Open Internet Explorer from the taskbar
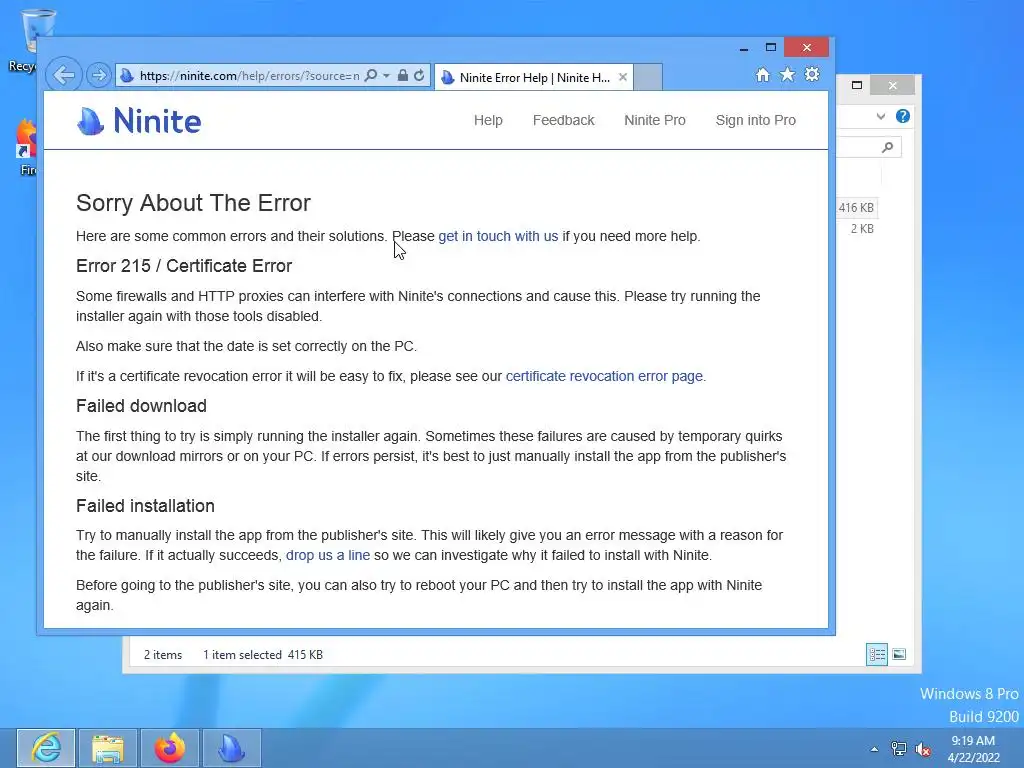The width and height of the screenshot is (1024, 768). coord(46,748)
